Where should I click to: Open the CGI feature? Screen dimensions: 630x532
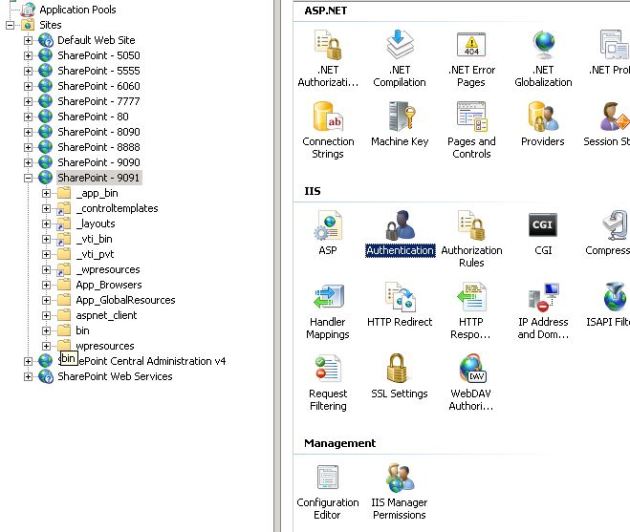click(543, 233)
